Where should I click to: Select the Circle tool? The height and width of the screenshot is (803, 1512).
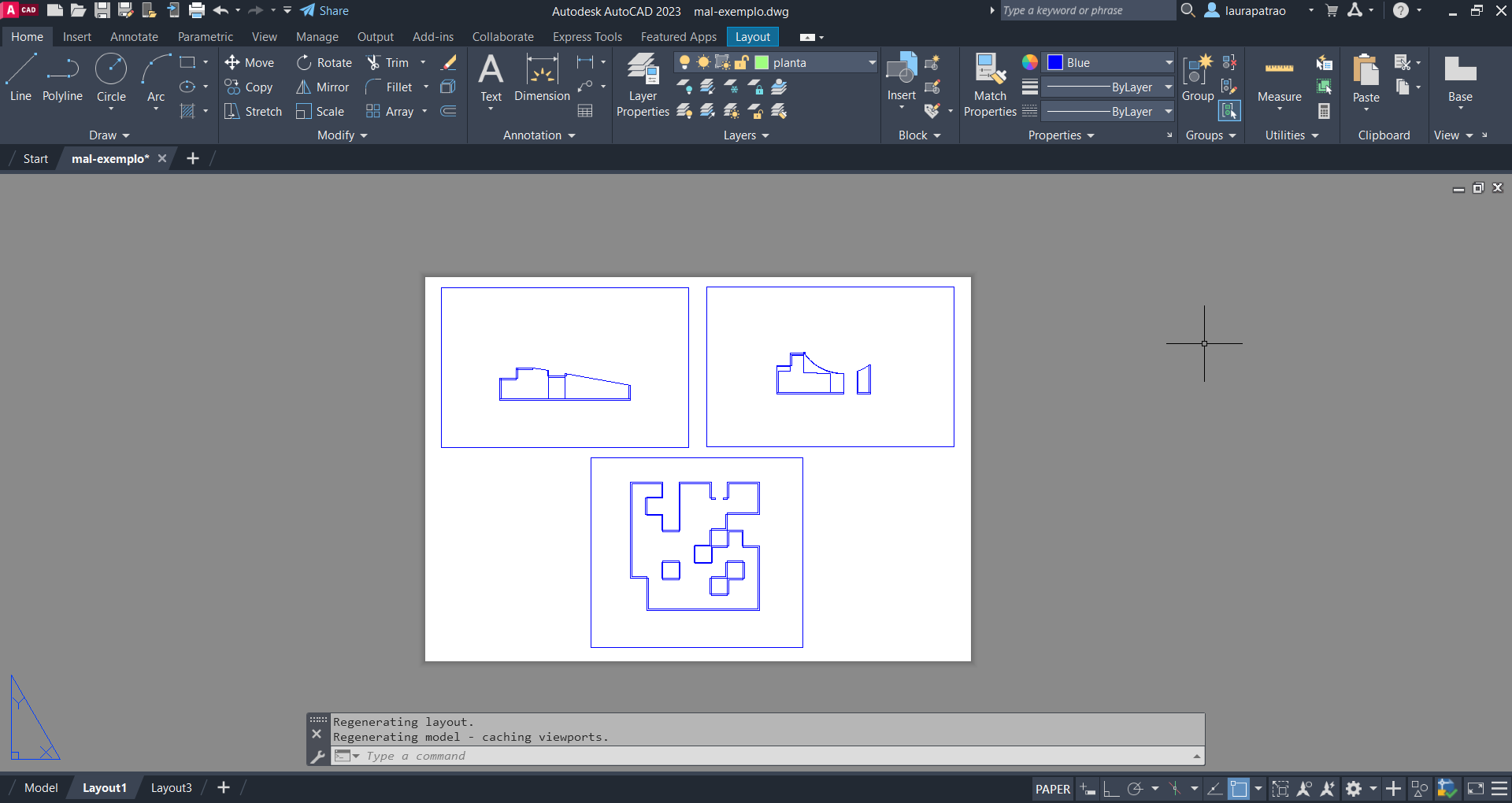coord(111,78)
